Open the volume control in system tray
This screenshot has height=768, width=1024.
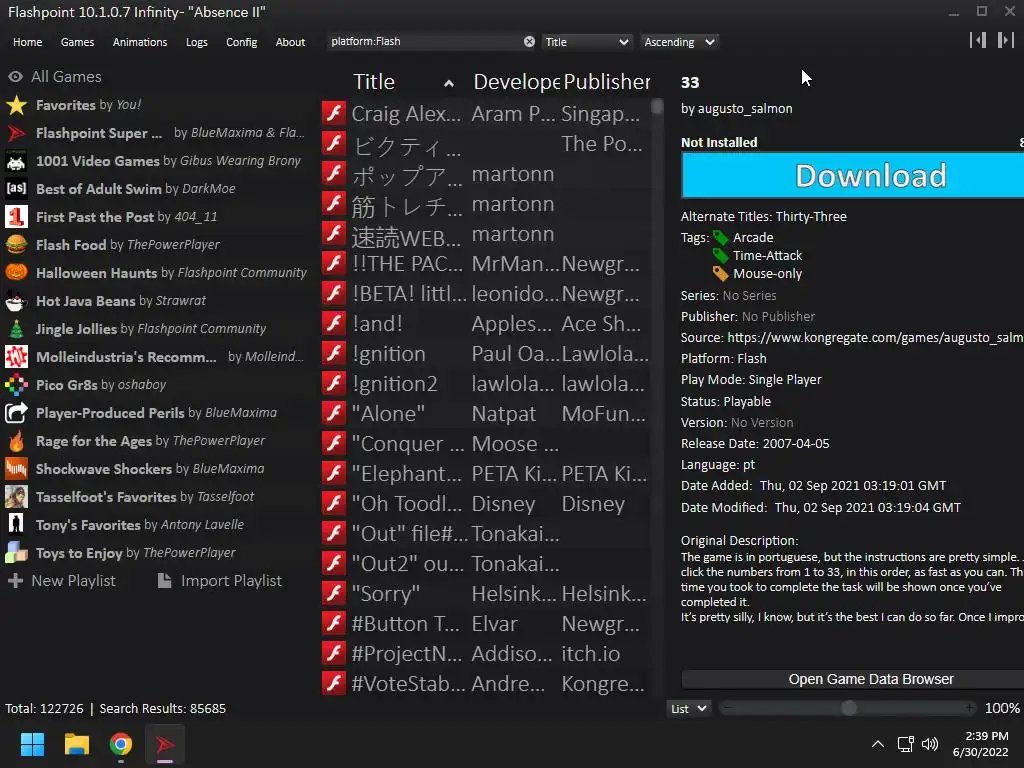point(930,744)
